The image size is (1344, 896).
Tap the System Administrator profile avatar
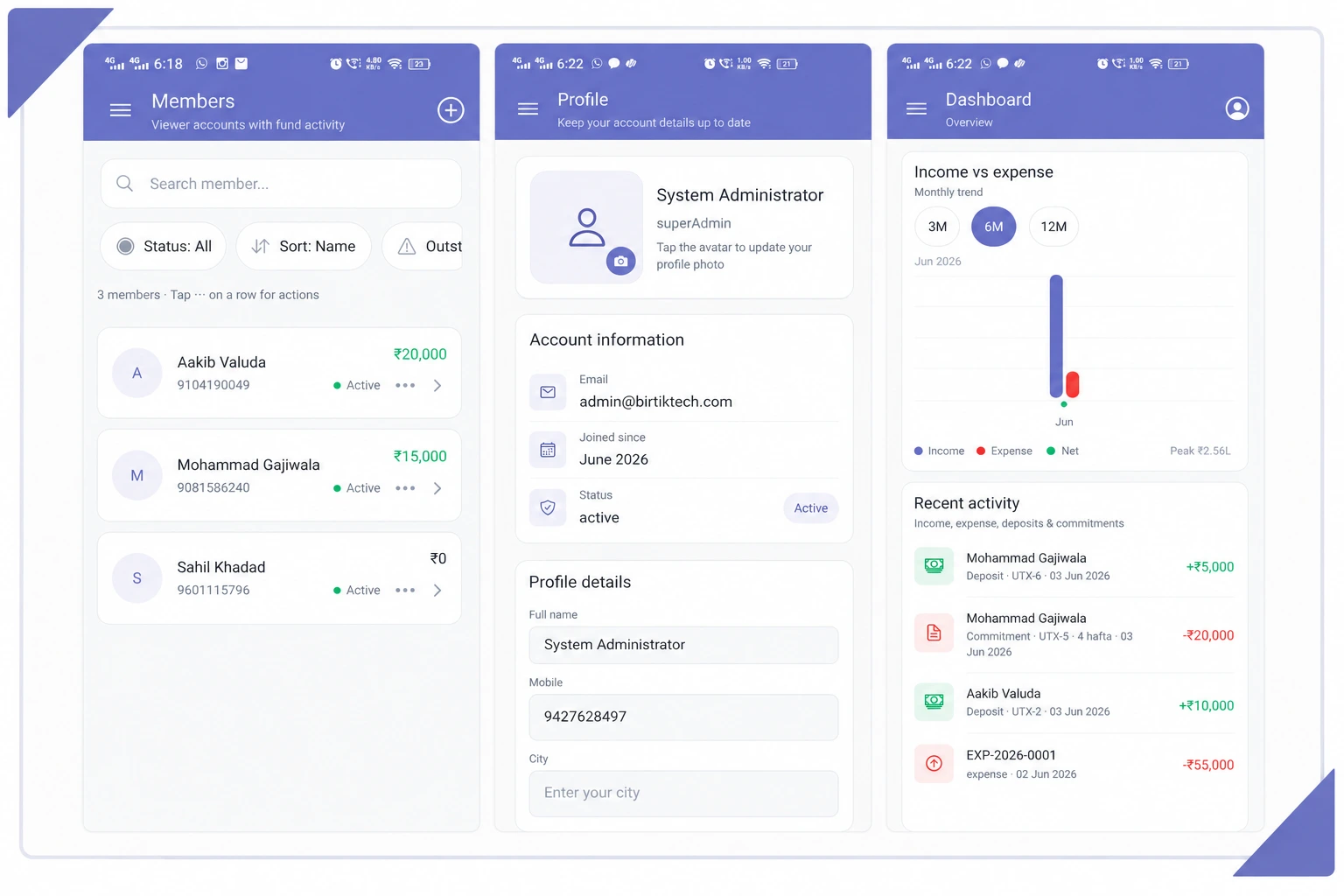coord(586,227)
